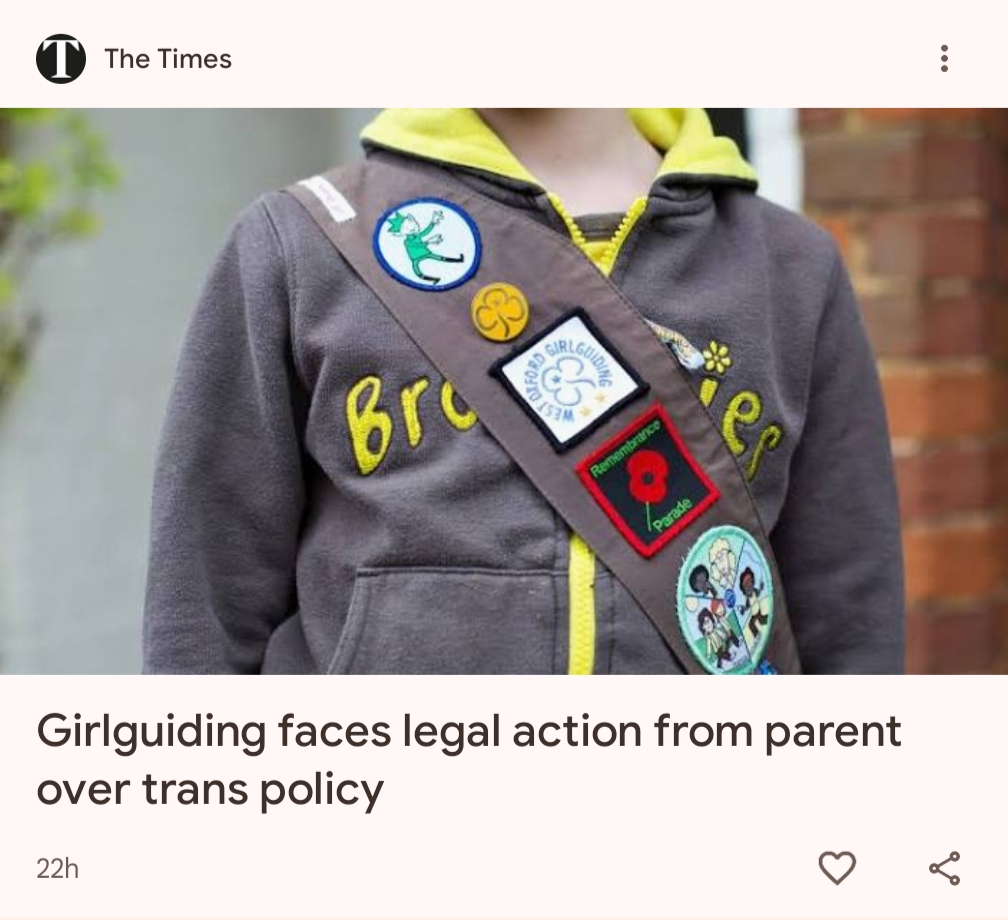Click the Remembrance Parade poppy badge
The image size is (1008, 920).
point(647,481)
